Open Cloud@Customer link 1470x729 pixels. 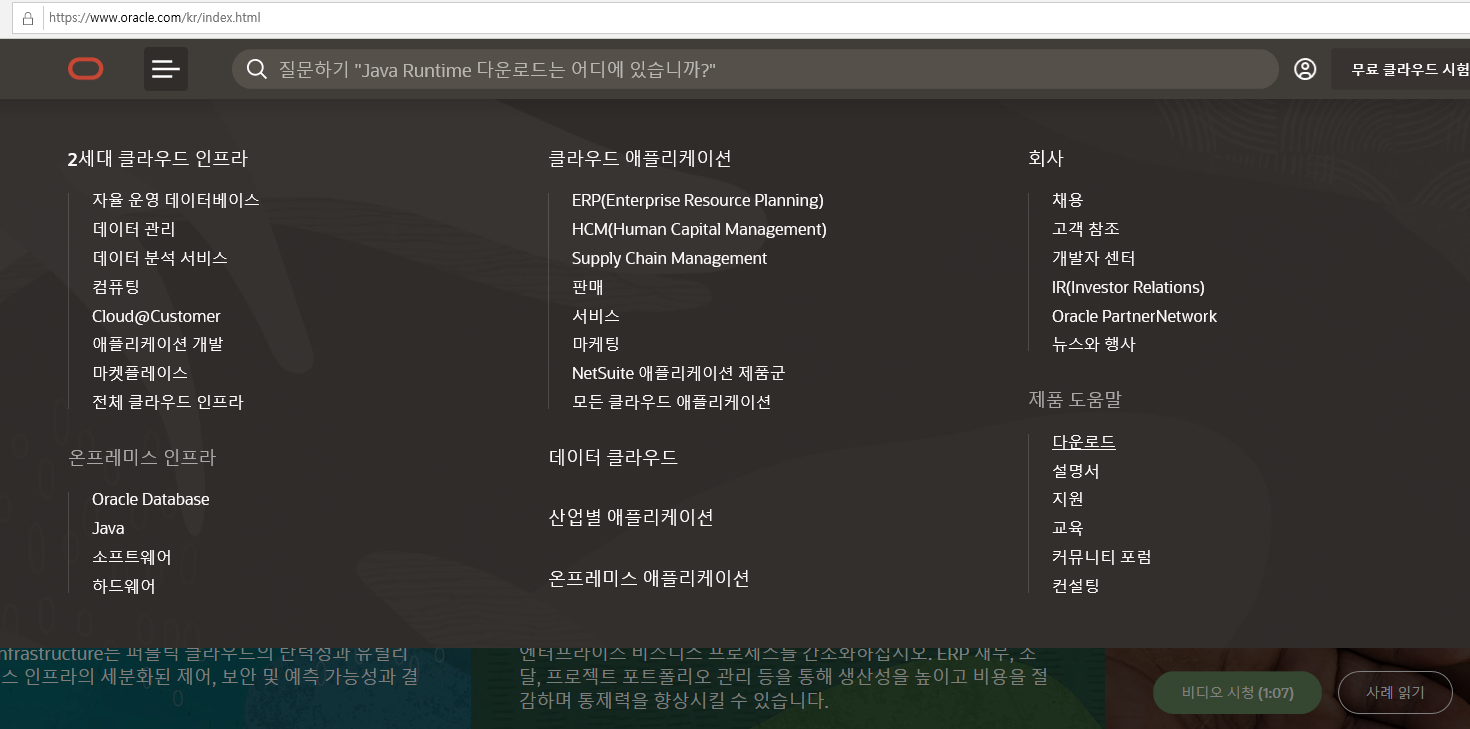click(x=156, y=316)
